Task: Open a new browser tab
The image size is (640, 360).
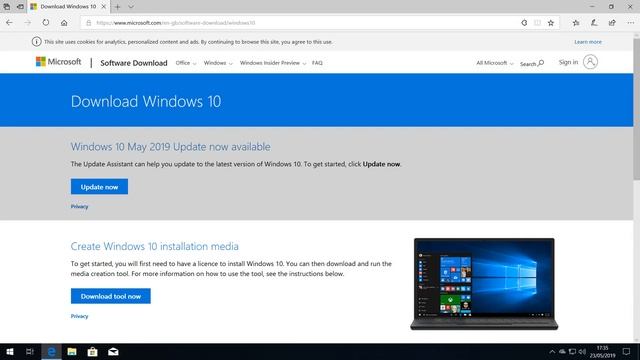Action: click(x=118, y=7)
